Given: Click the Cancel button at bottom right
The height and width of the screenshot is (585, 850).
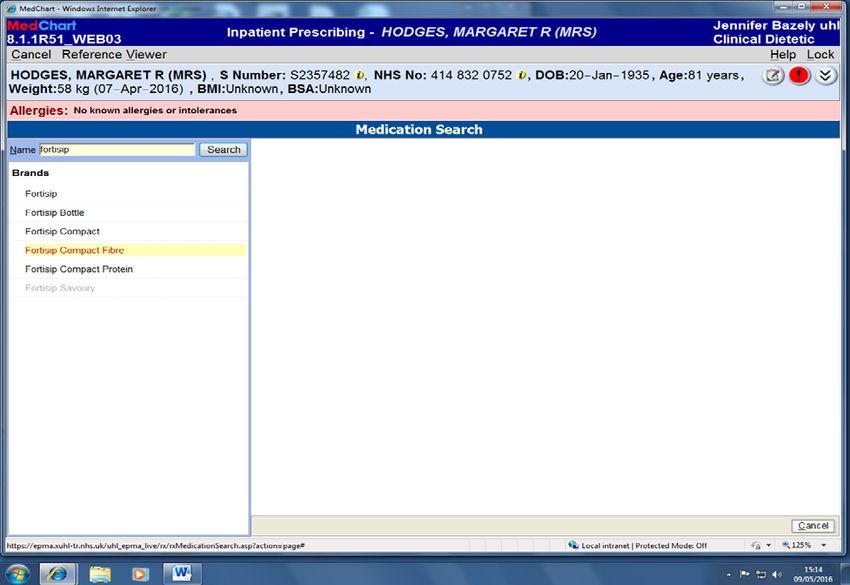Looking at the screenshot, I should [x=813, y=525].
